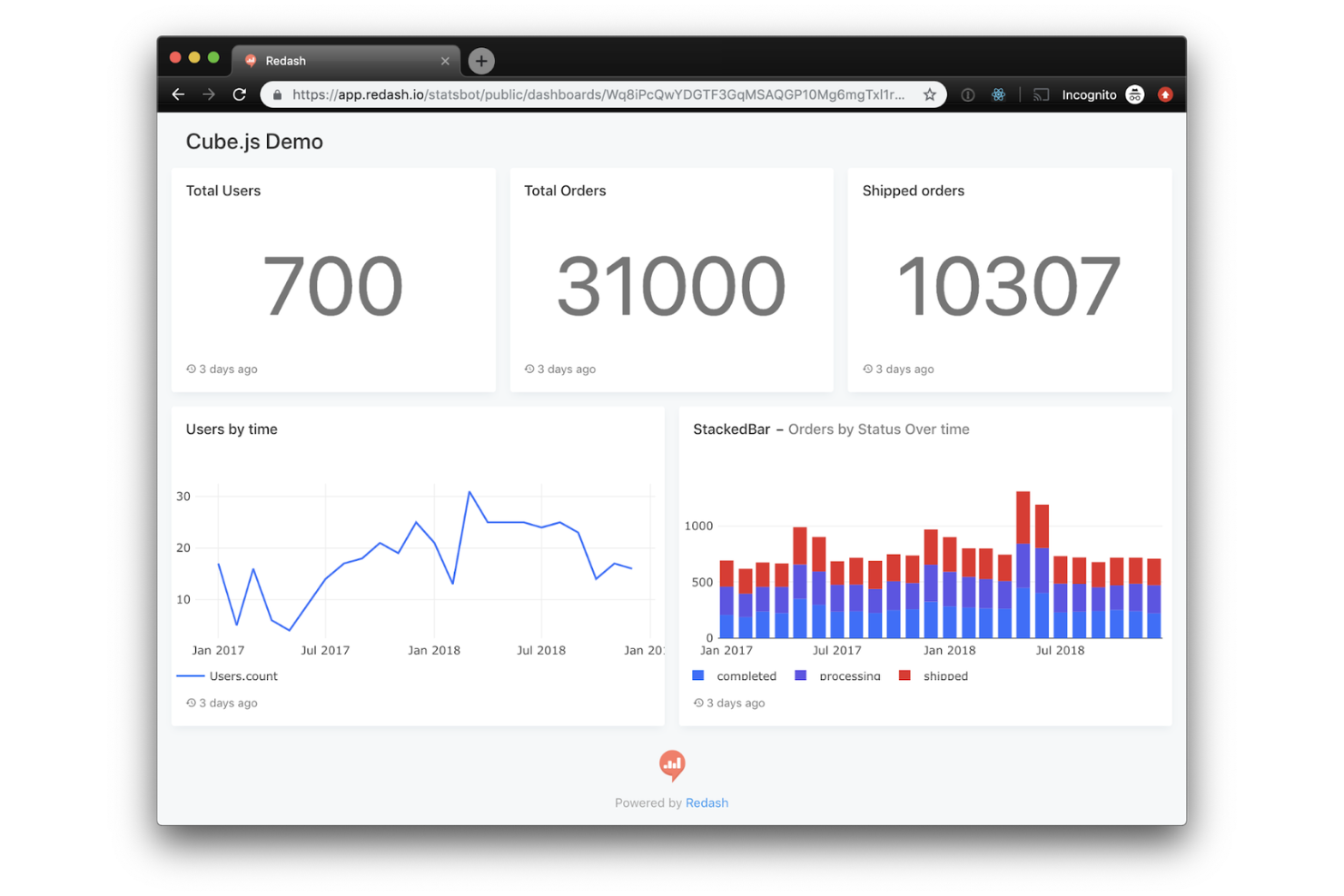Click the browser forward arrow

209,94
